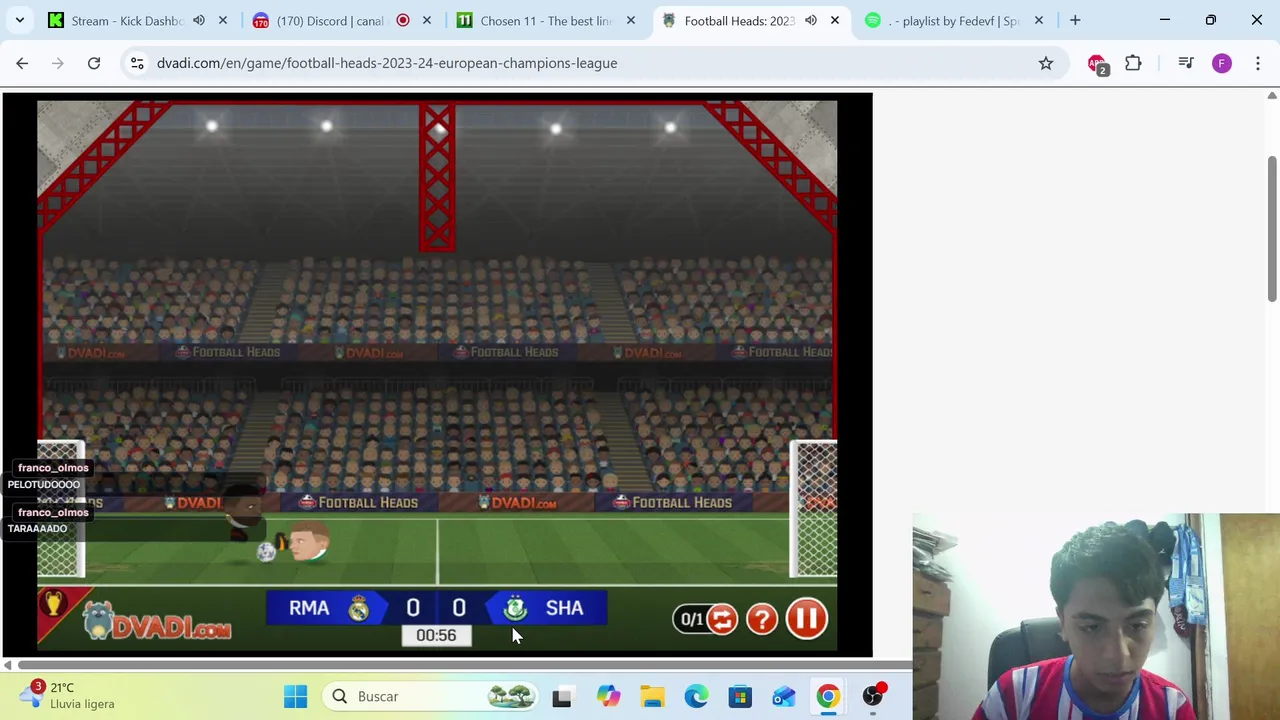The width and height of the screenshot is (1280, 720).
Task: Open Microsoft Edge from the taskbar
Action: tap(696, 696)
